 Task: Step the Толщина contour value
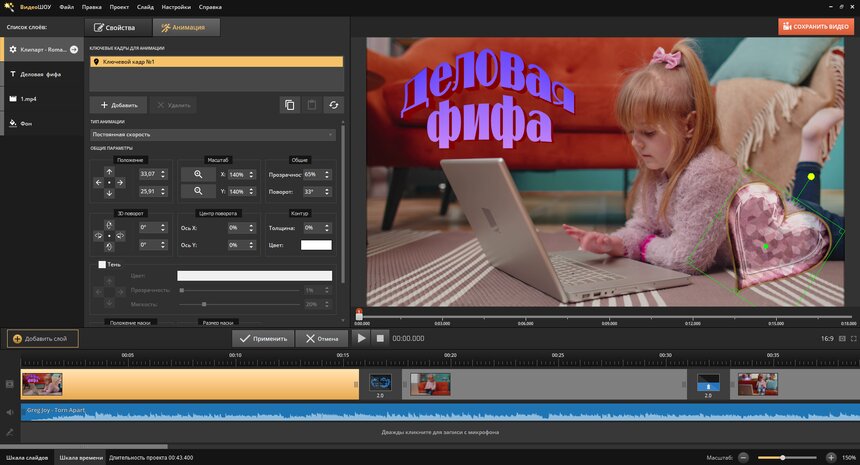point(327,228)
